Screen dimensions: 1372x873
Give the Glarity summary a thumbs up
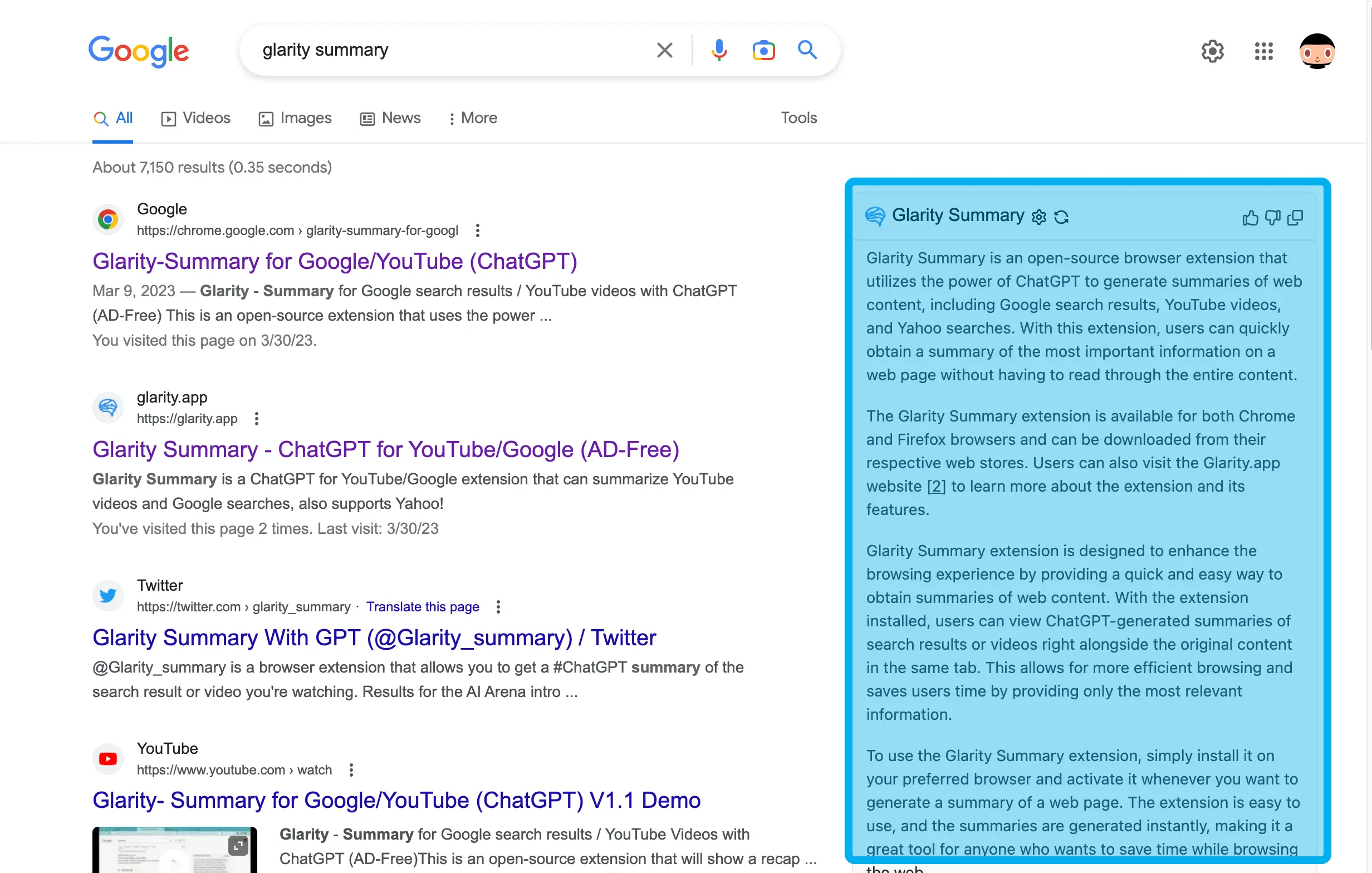pyautogui.click(x=1251, y=218)
